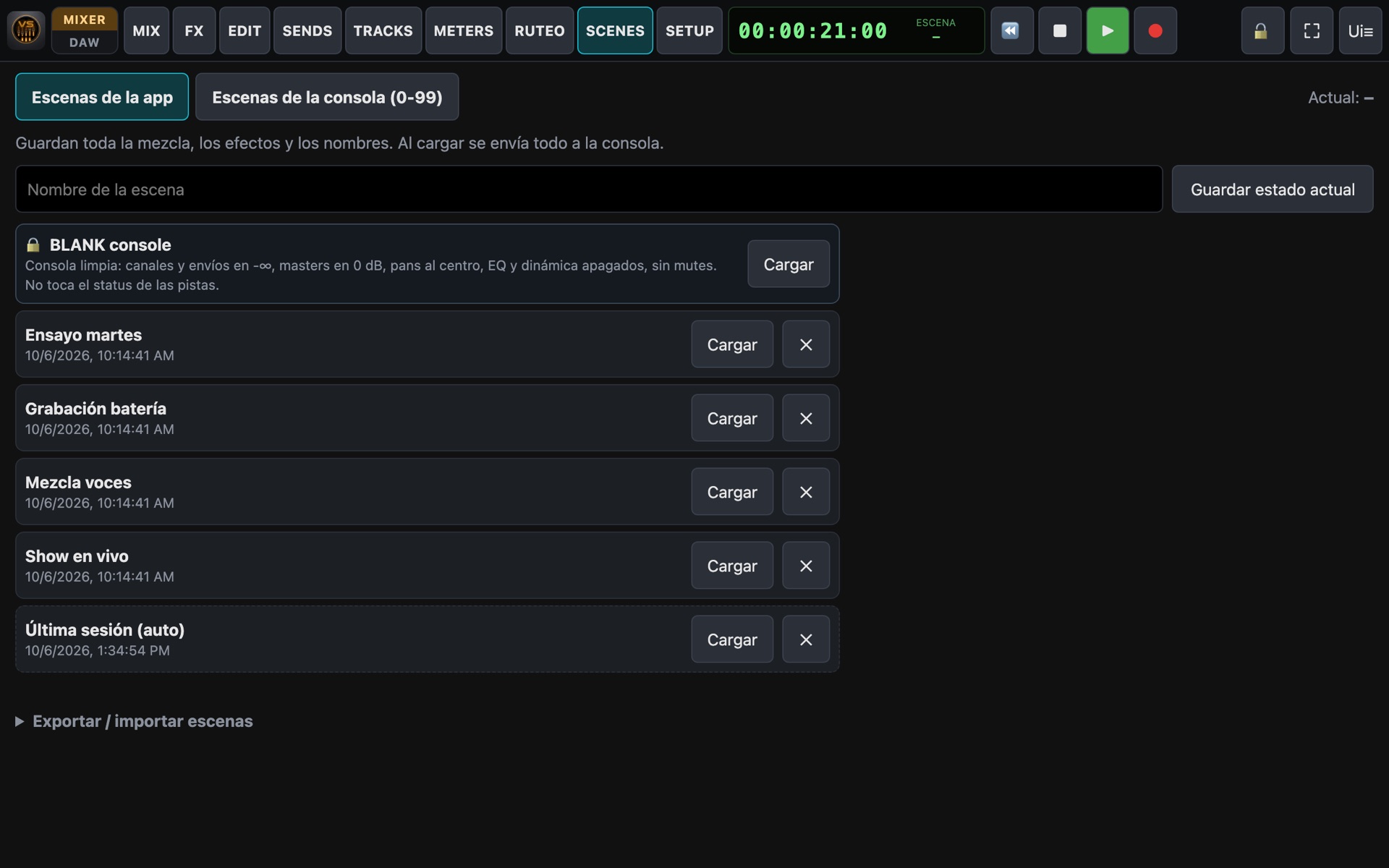Select Escenas de la app tab
Image resolution: width=1389 pixels, height=868 pixels.
[102, 97]
